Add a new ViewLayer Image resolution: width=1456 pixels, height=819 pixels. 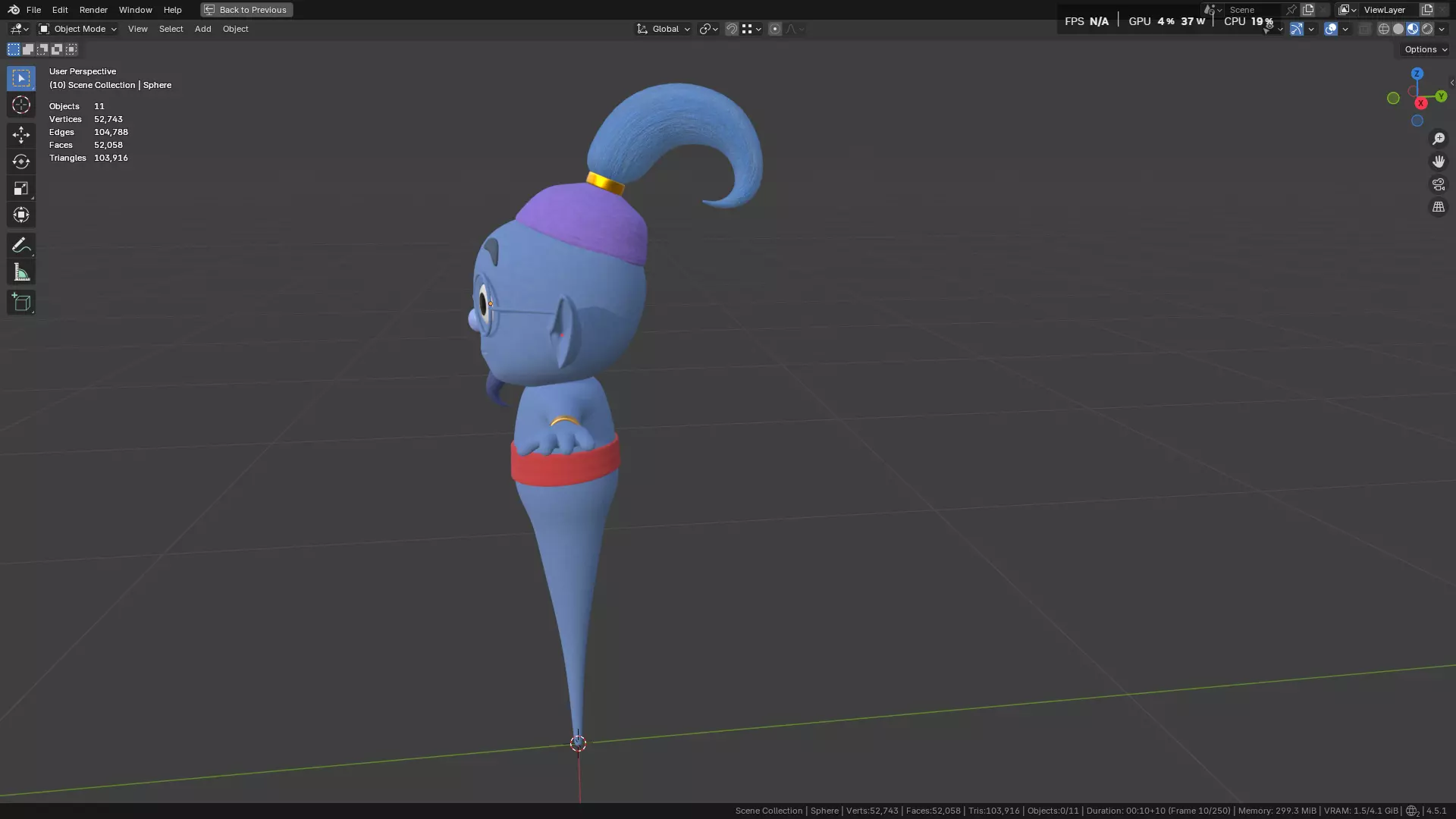[x=1427, y=10]
